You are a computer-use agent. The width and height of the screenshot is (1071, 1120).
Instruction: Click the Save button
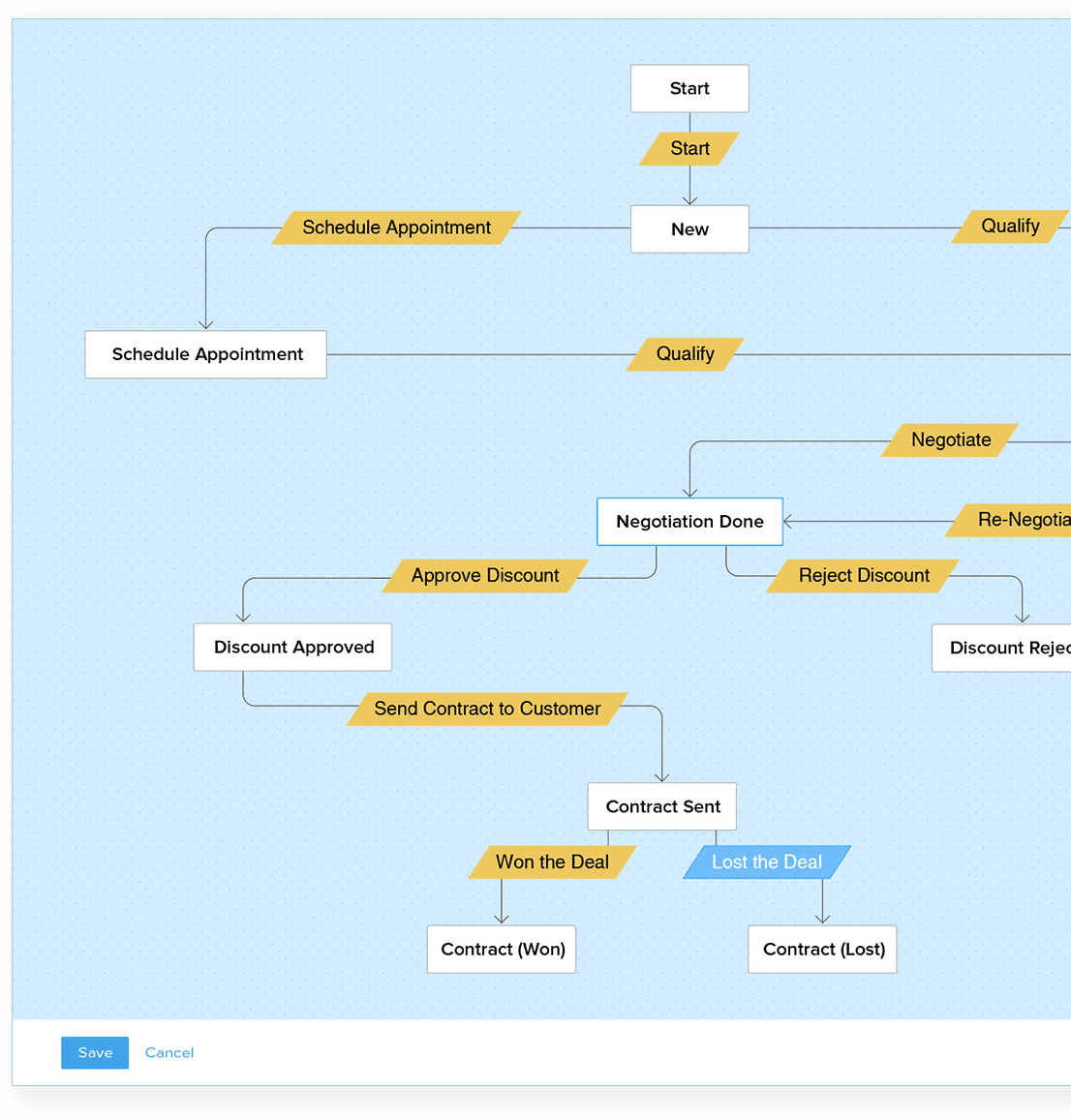[x=94, y=1052]
